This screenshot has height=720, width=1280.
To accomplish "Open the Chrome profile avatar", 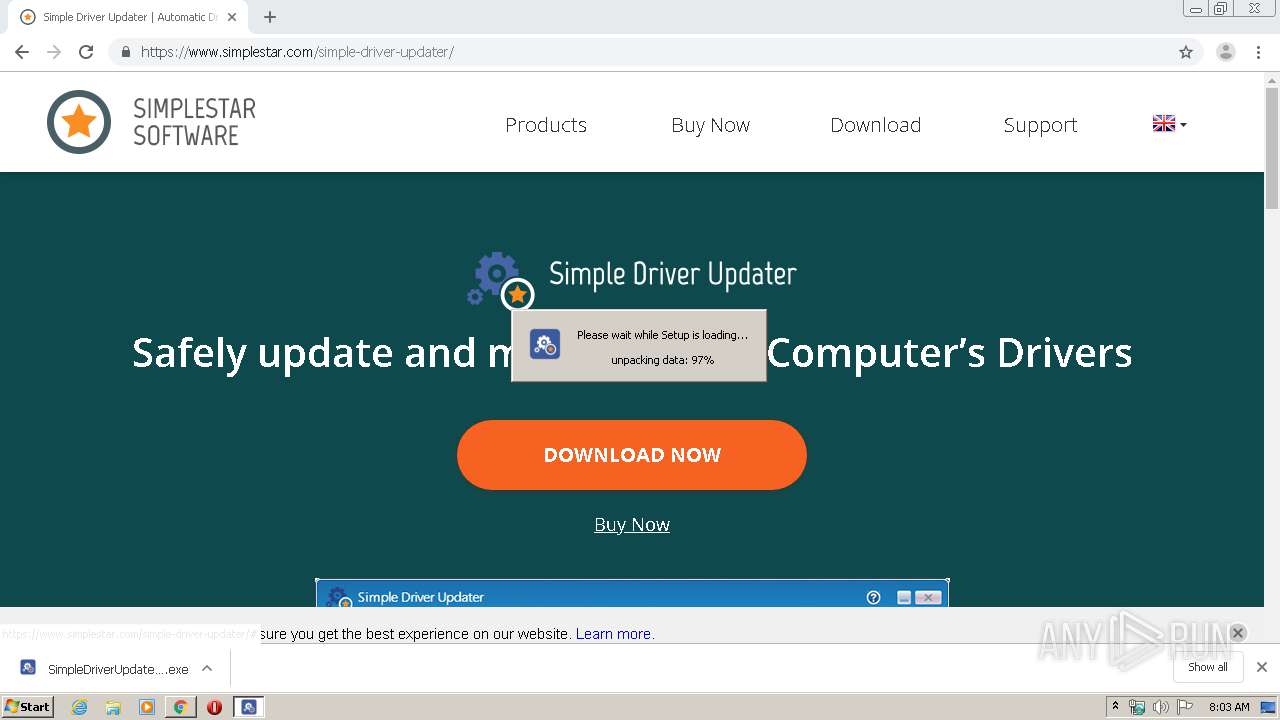I will coord(1226,52).
